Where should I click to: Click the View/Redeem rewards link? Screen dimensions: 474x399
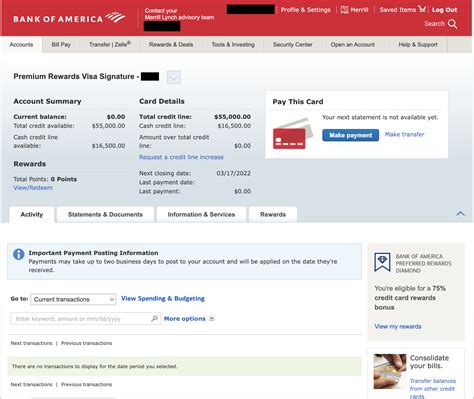(33, 188)
